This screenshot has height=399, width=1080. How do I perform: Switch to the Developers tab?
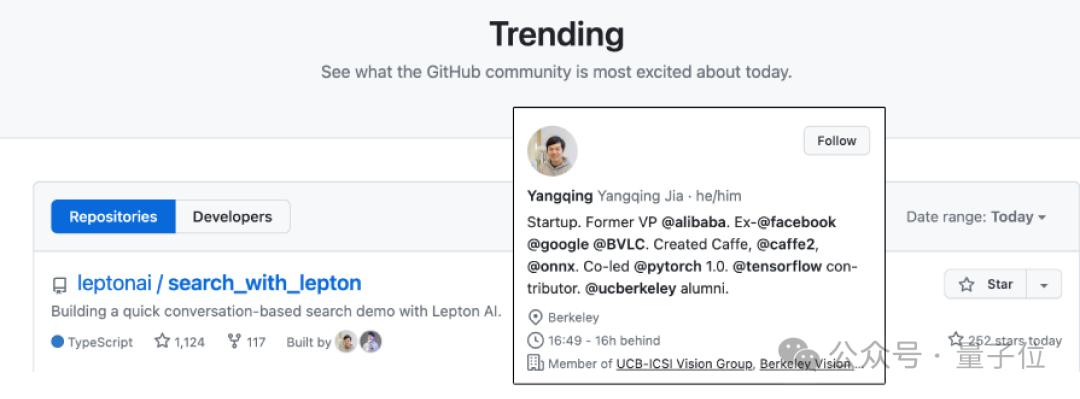(232, 217)
